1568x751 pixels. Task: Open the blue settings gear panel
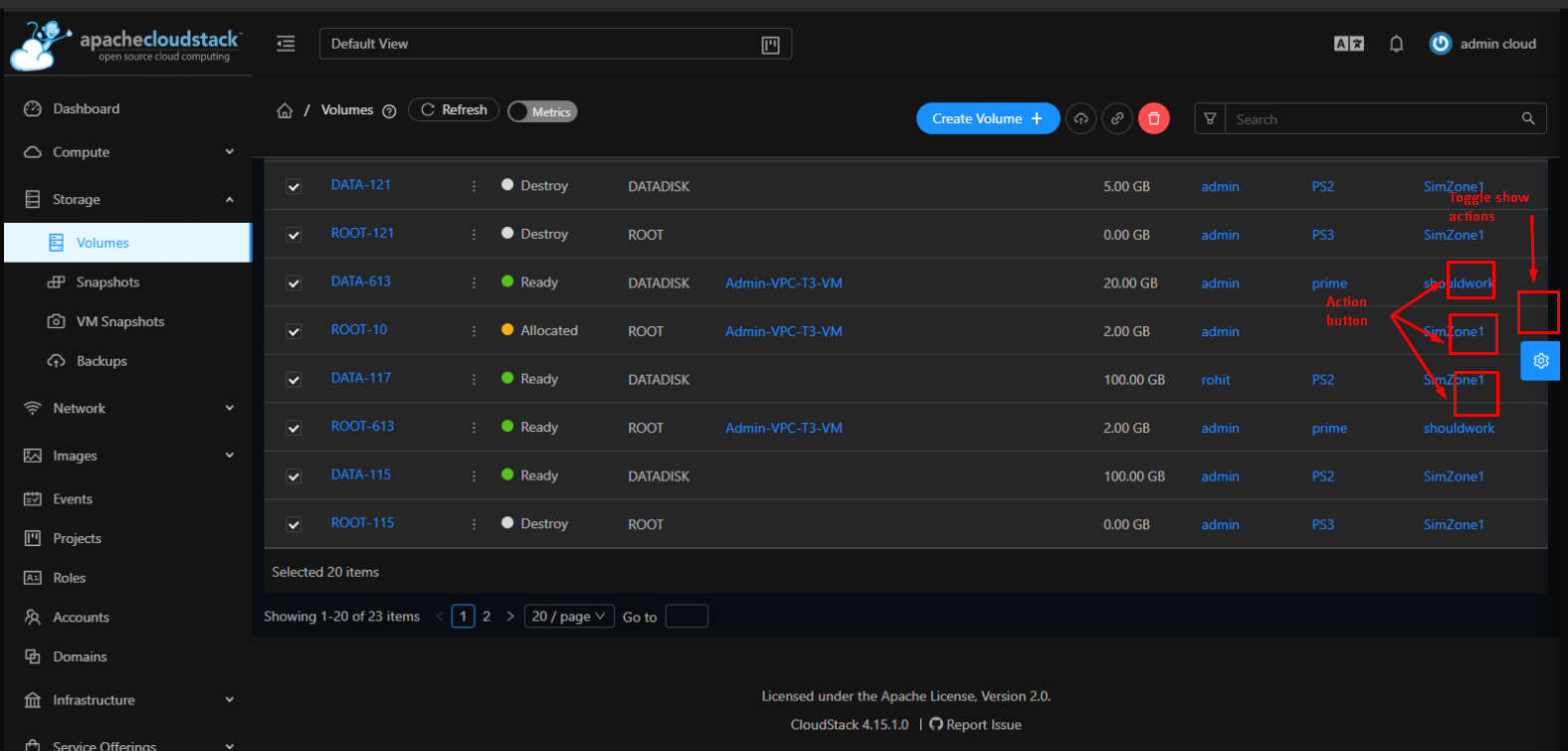click(1540, 361)
